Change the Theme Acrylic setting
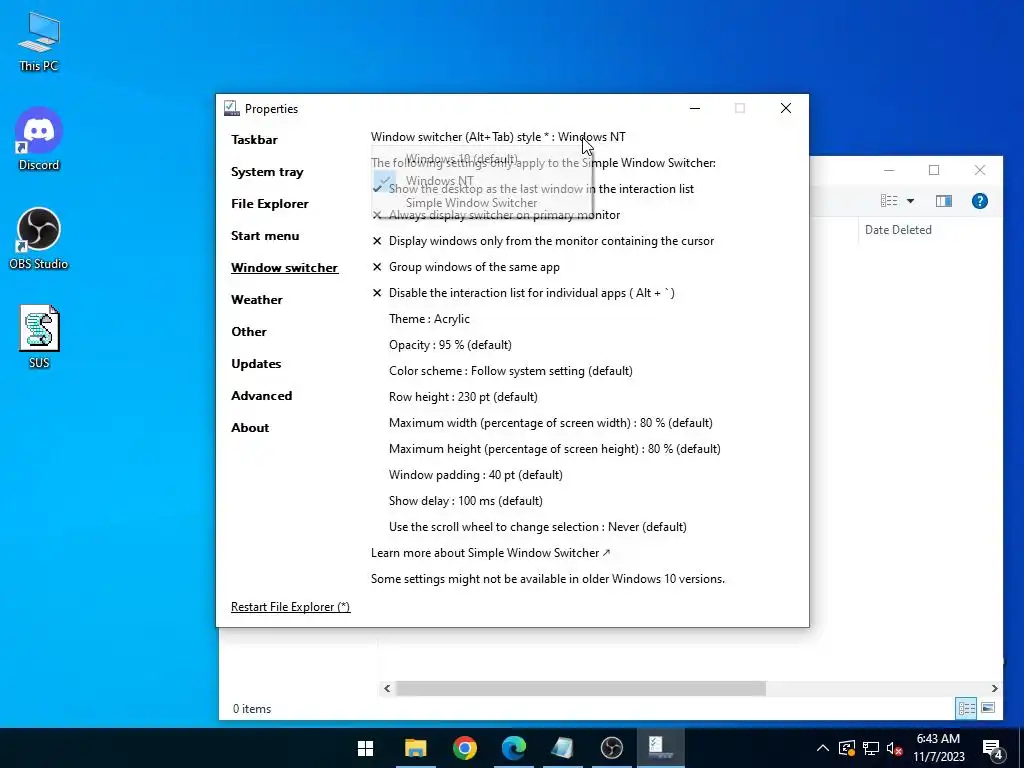The height and width of the screenshot is (768, 1024). coord(429,319)
